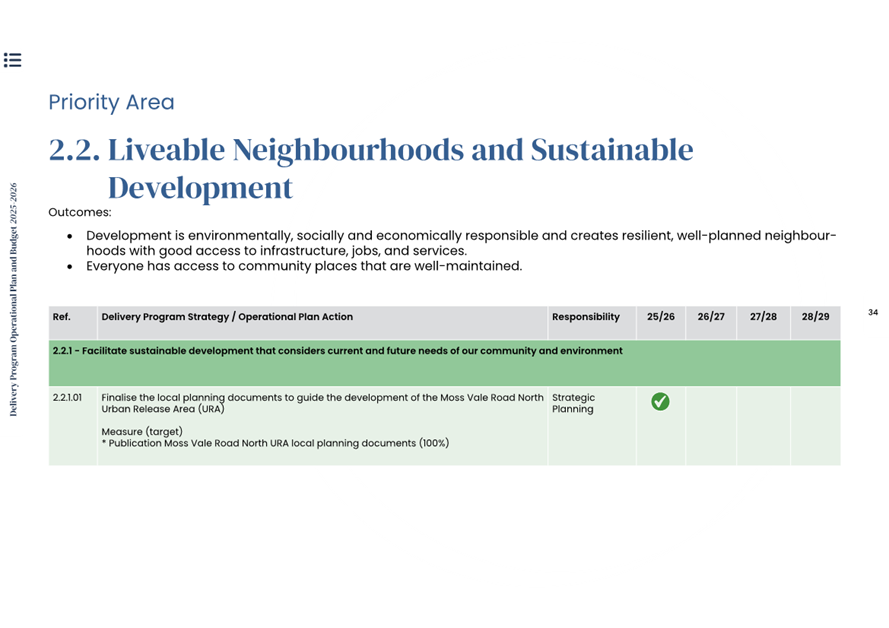
Task: Open the table of contents list icon
Action: coord(12,60)
